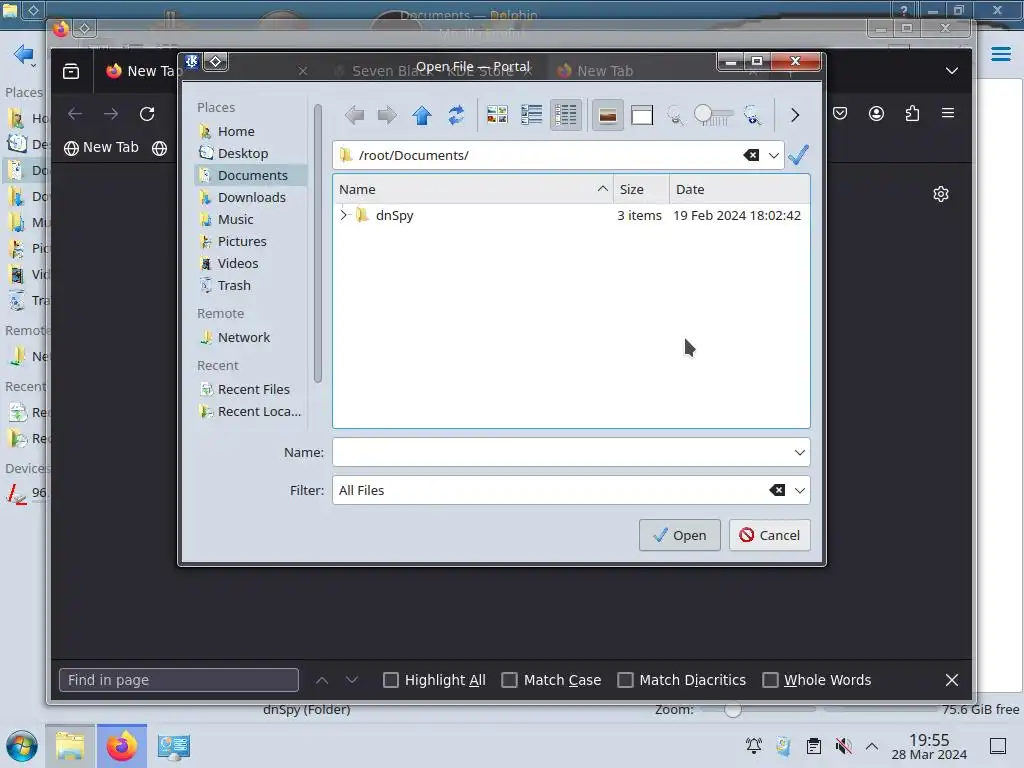Image resolution: width=1024 pixels, height=768 pixels.
Task: Switch to compact view mode
Action: coord(532,116)
